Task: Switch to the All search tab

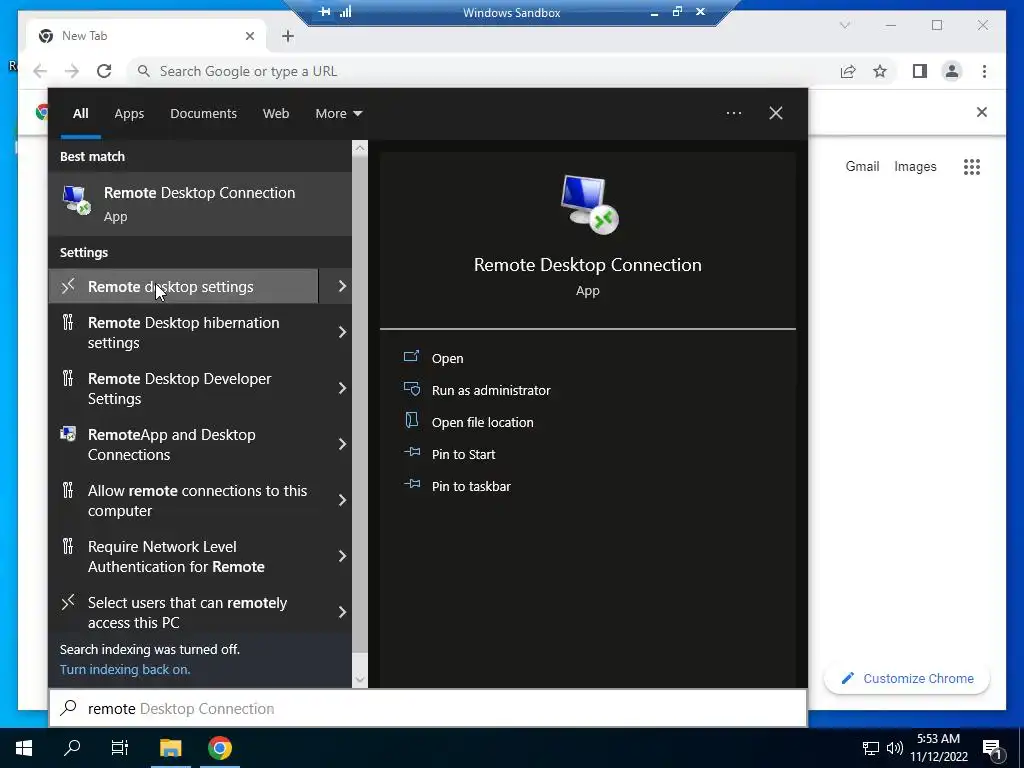Action: pyautogui.click(x=80, y=114)
